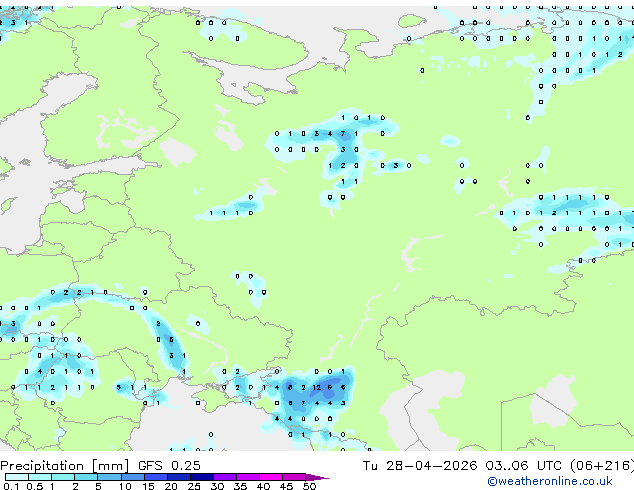The width and height of the screenshot is (634, 490).
Task: Select the legend swatch between 20 and 25
Action: (x=178, y=477)
